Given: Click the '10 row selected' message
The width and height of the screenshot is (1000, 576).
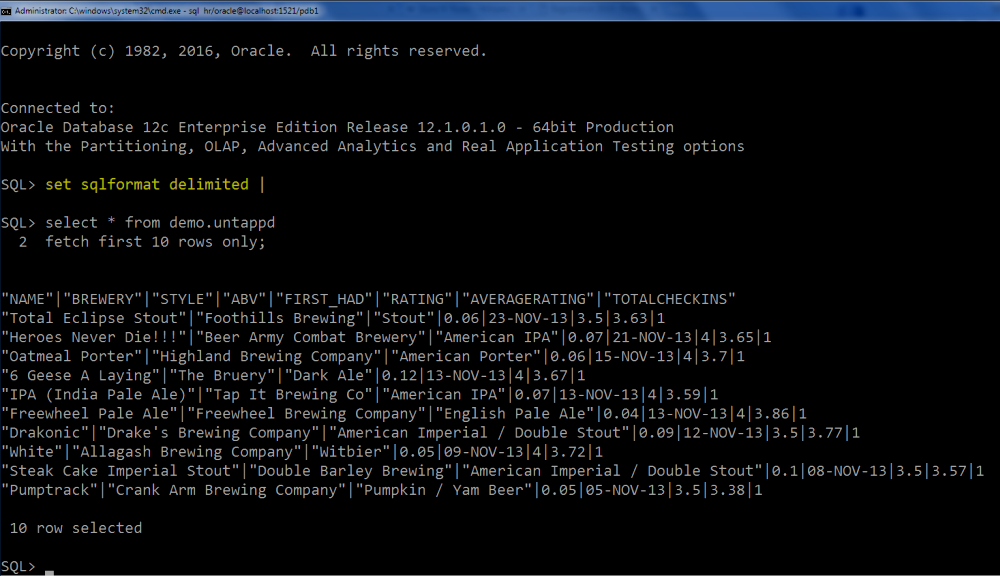Looking at the screenshot, I should (76, 528).
